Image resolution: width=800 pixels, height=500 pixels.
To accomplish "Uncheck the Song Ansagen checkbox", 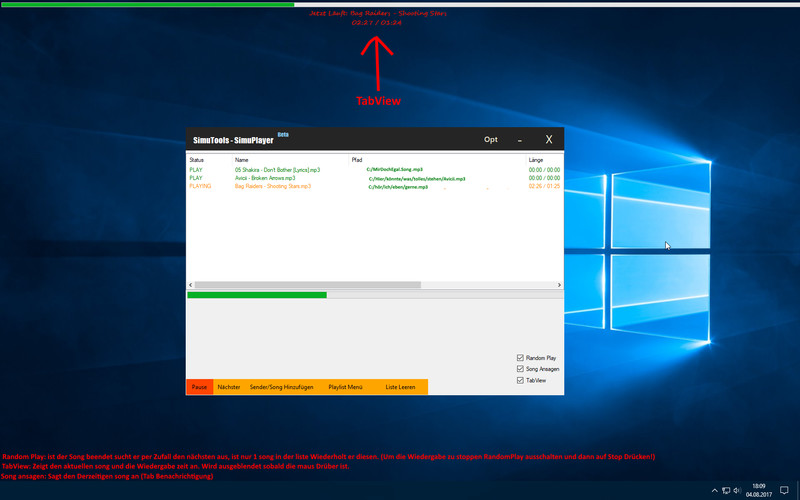I will coord(520,369).
